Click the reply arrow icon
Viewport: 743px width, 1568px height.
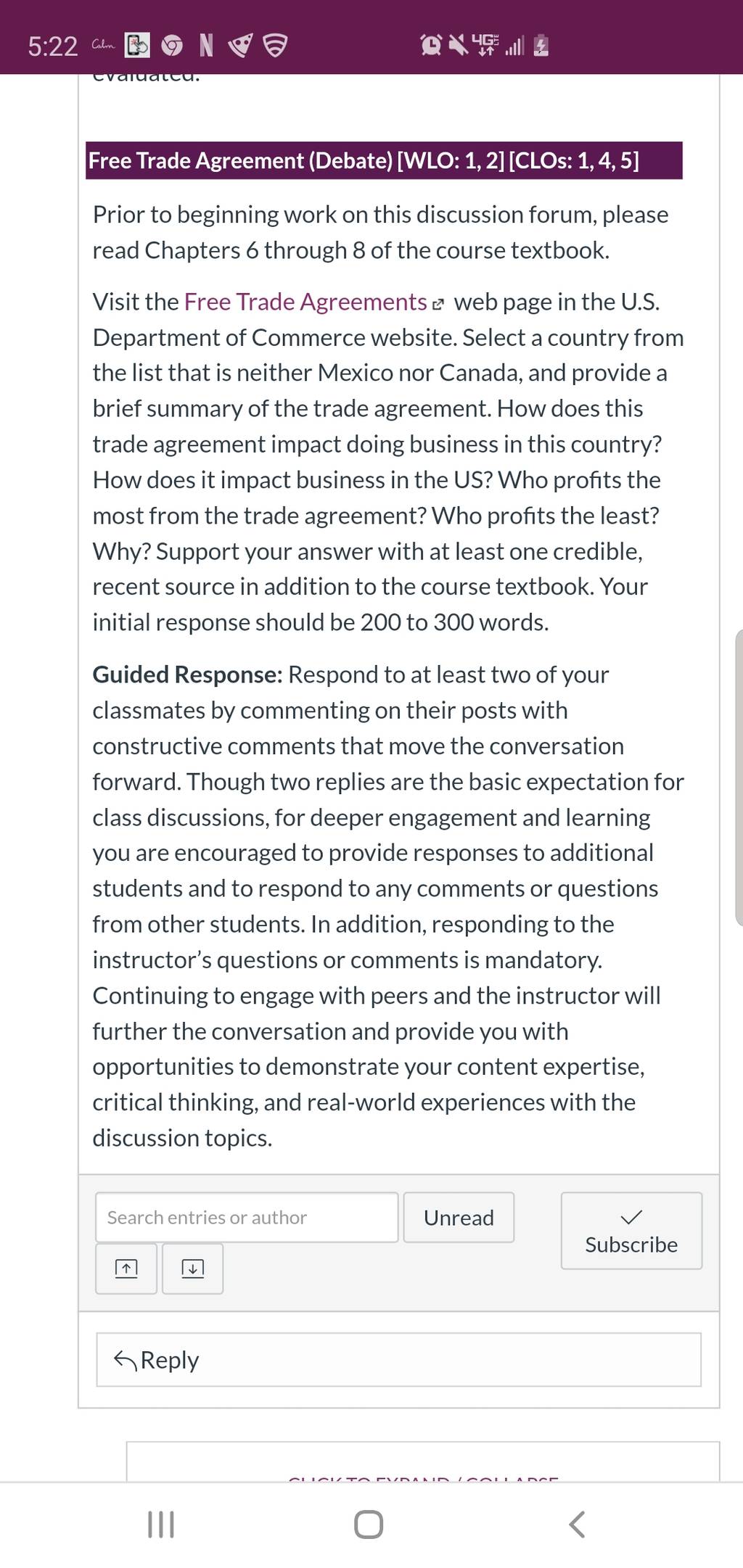(126, 1360)
